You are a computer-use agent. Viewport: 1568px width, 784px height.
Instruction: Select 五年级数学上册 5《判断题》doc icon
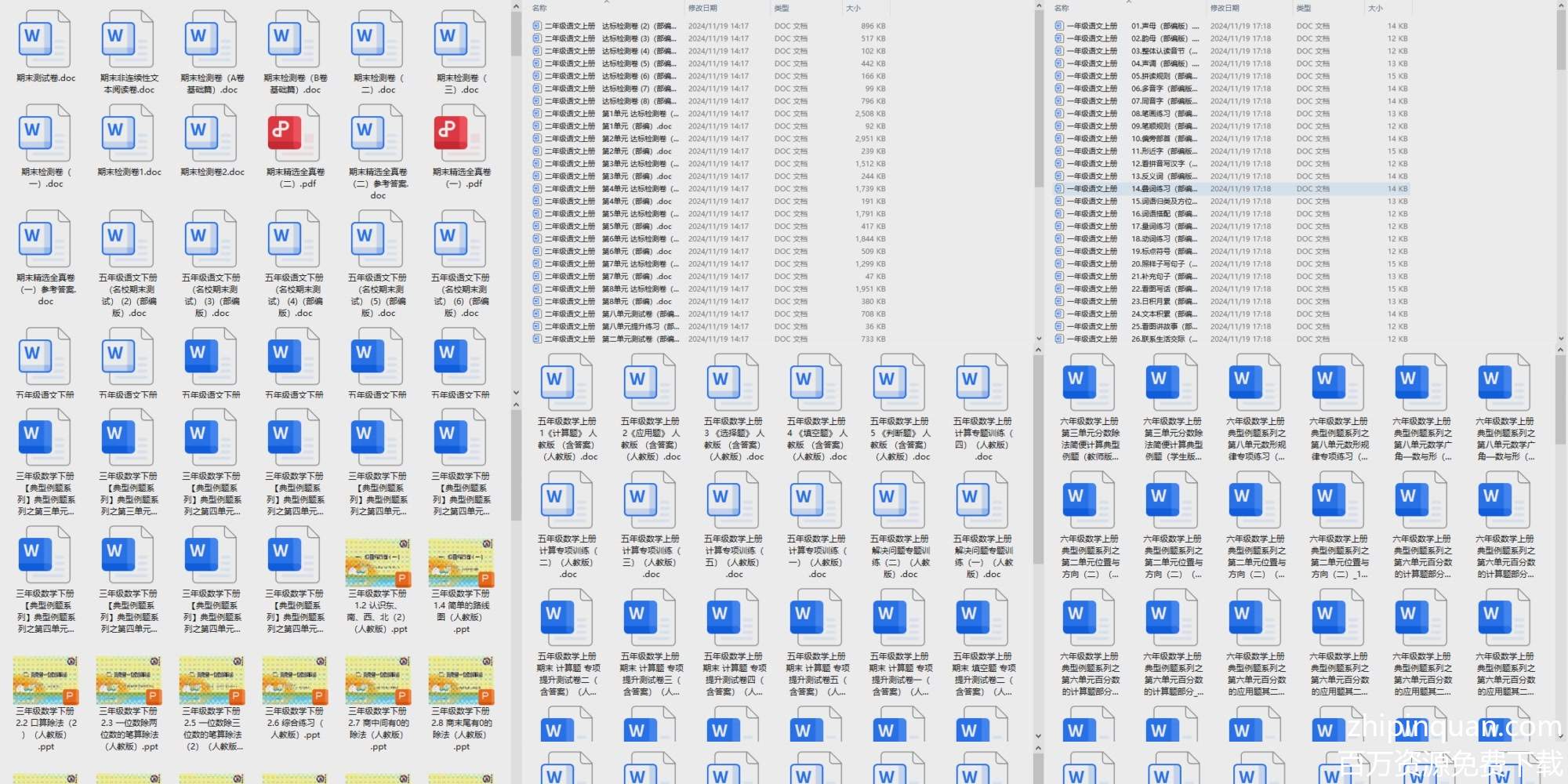pos(898,383)
